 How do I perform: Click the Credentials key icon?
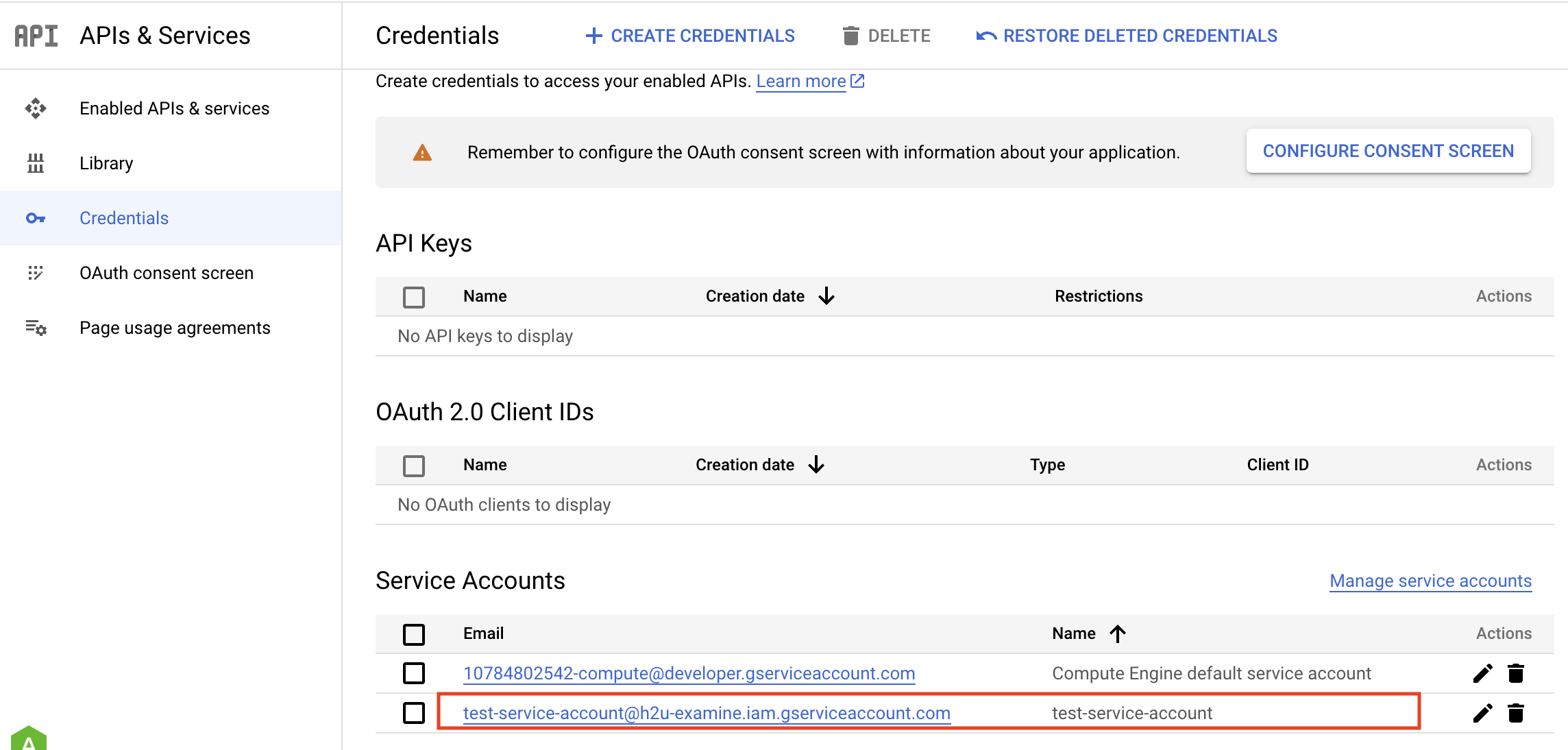(36, 218)
